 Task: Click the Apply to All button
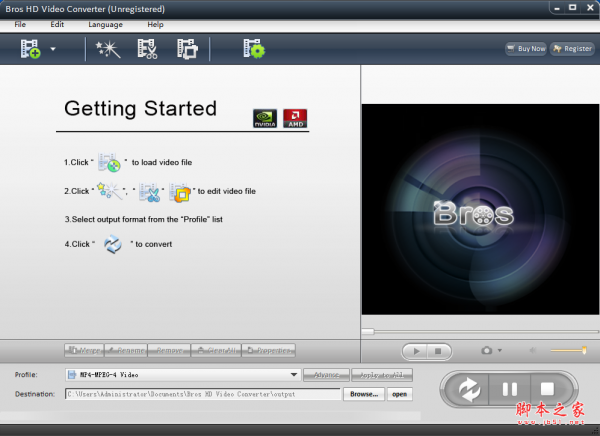382,375
